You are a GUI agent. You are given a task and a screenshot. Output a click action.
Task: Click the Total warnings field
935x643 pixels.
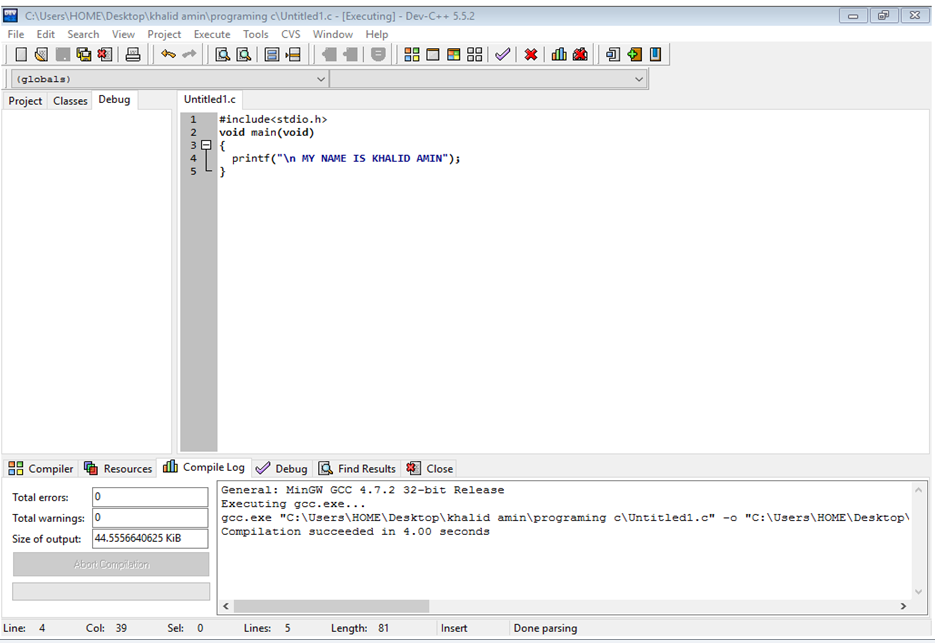tap(150, 518)
